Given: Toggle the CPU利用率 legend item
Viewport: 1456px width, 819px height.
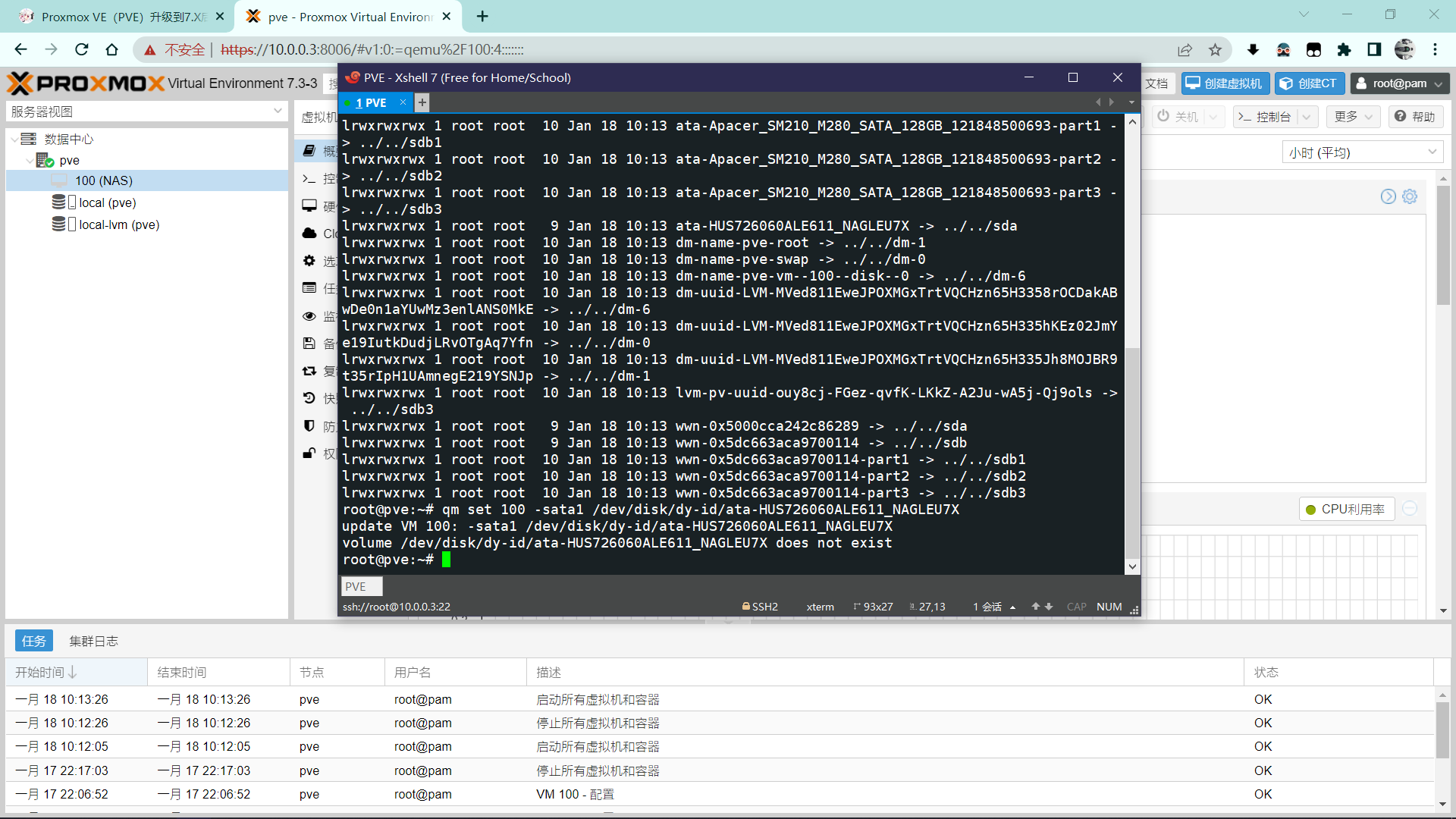Looking at the screenshot, I should pos(1345,509).
